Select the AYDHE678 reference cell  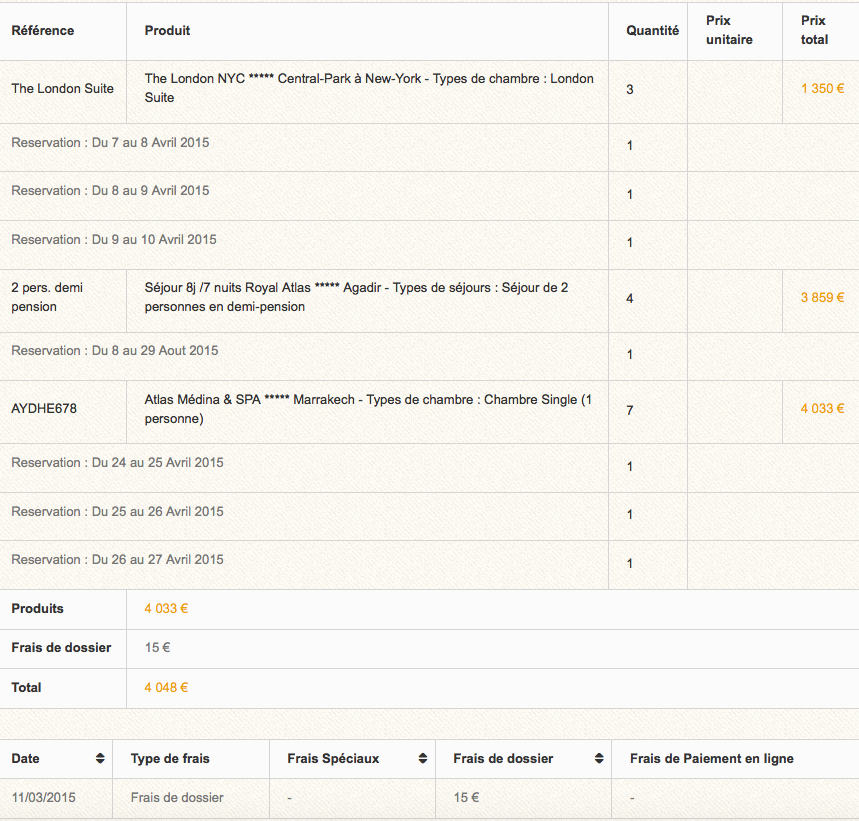point(63,409)
